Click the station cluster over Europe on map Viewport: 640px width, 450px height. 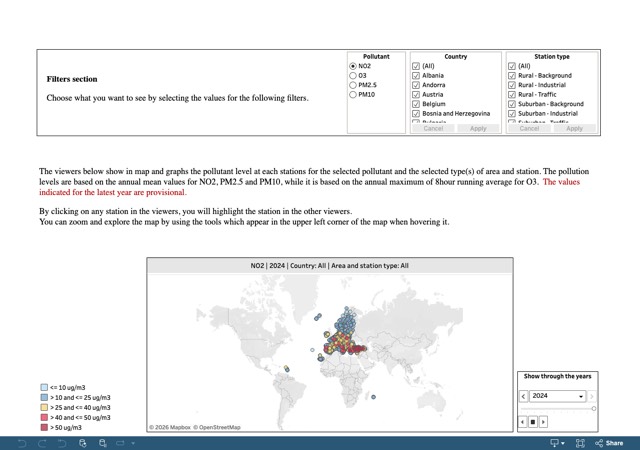pos(345,335)
